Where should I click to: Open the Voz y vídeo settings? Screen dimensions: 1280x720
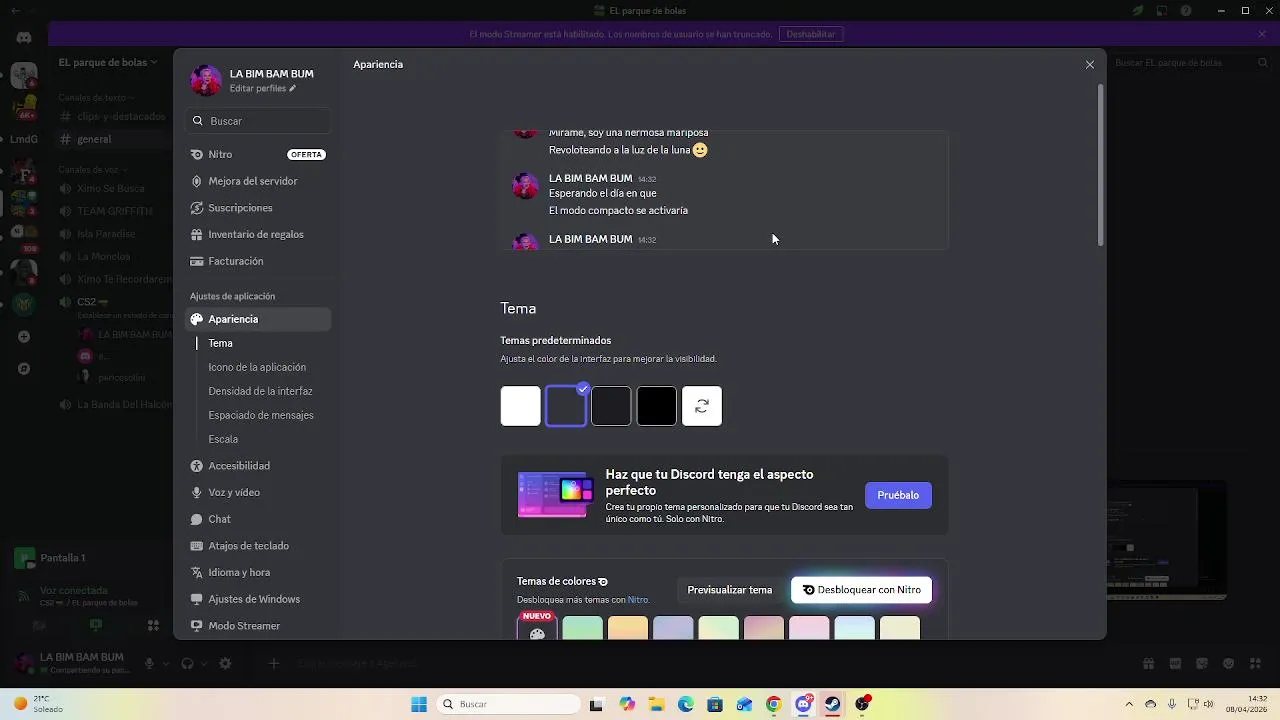tap(258, 493)
